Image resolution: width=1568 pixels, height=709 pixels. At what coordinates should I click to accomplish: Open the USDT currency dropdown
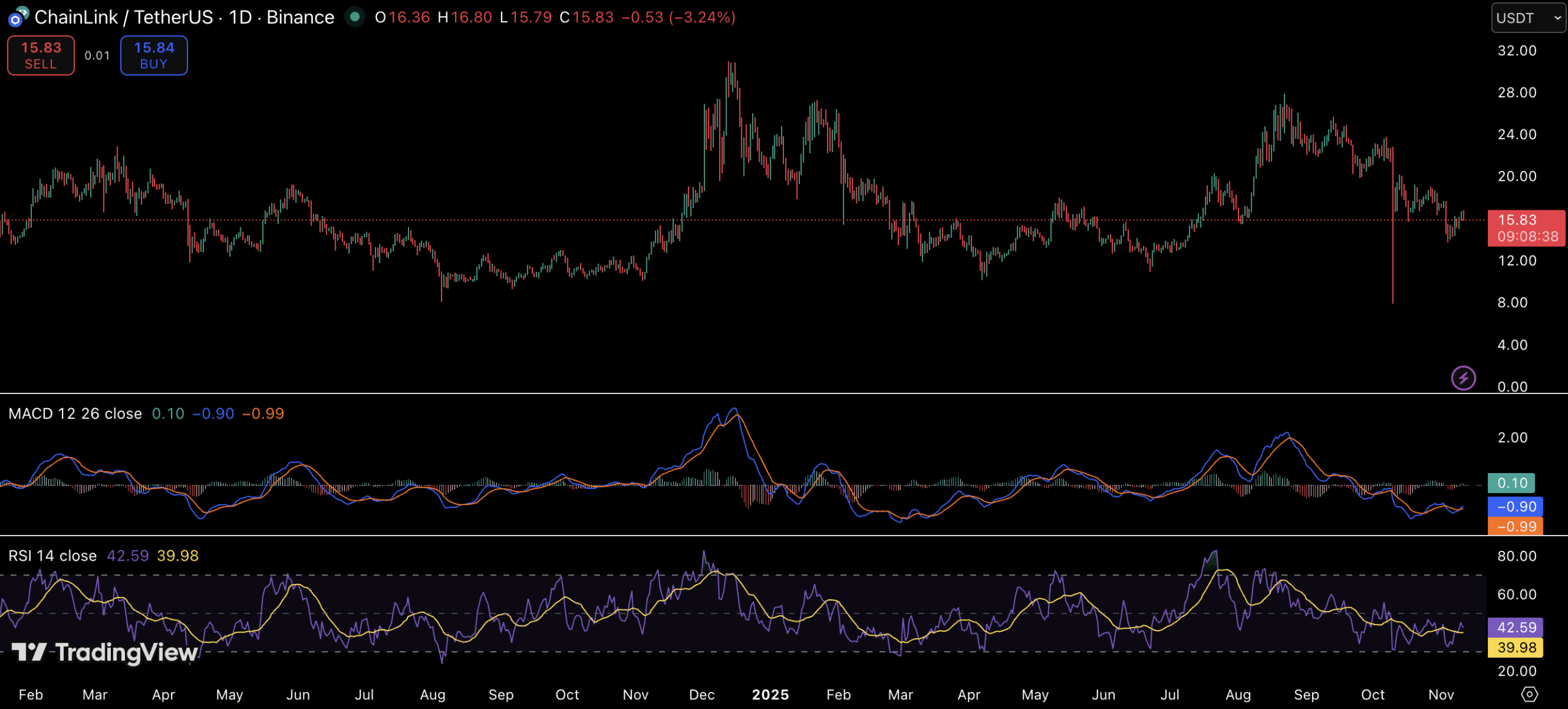(x=1528, y=18)
